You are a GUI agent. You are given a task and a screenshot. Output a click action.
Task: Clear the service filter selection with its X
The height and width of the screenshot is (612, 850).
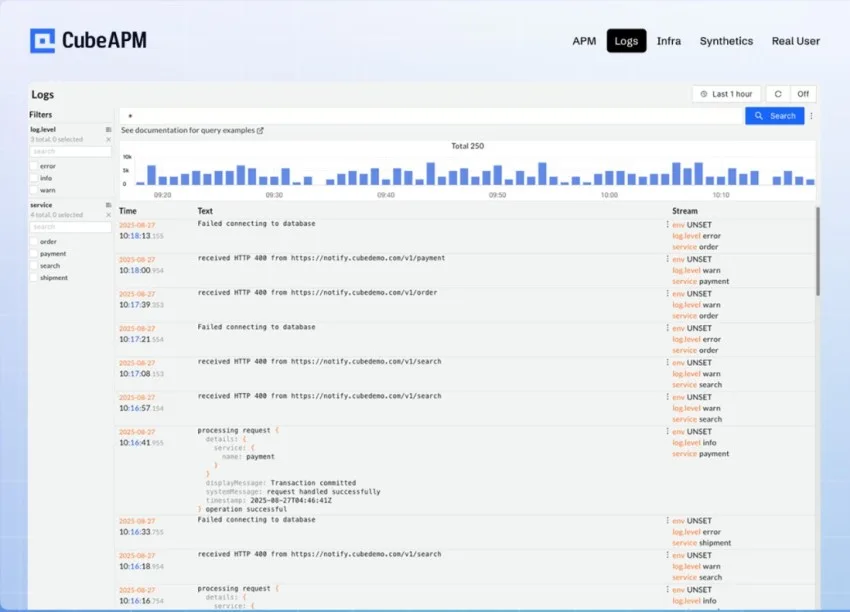click(108, 214)
